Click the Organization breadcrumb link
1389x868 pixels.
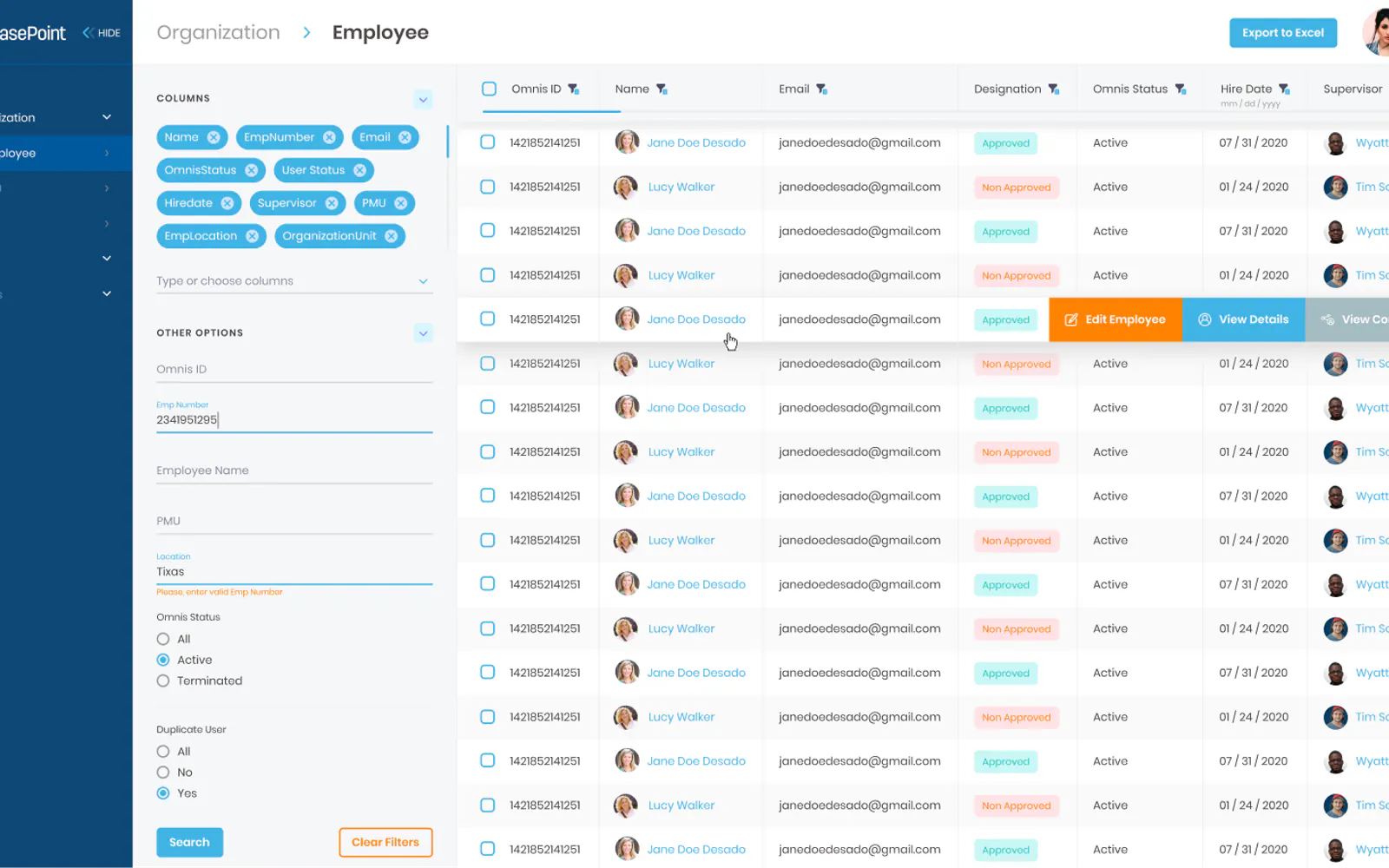pyautogui.click(x=219, y=33)
